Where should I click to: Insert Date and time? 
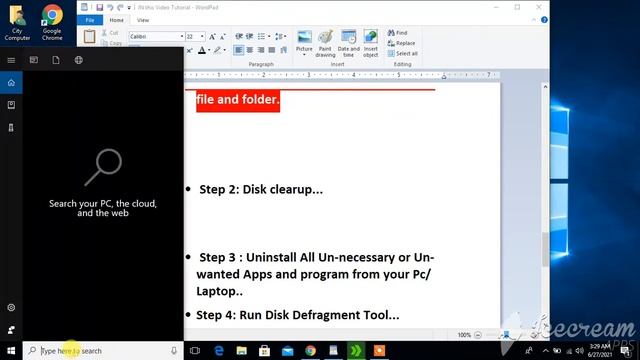click(x=349, y=43)
